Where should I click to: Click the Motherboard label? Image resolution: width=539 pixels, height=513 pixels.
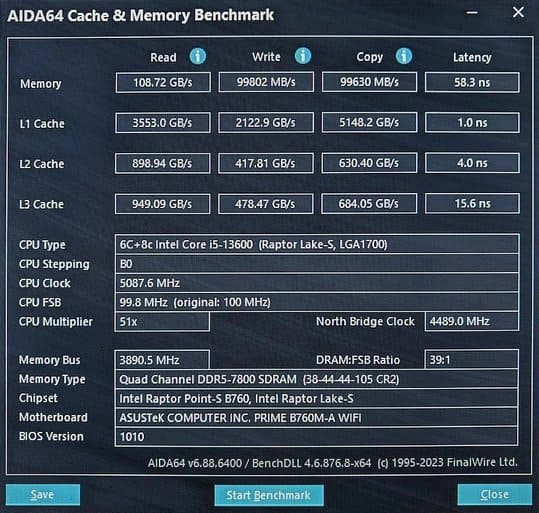53,417
